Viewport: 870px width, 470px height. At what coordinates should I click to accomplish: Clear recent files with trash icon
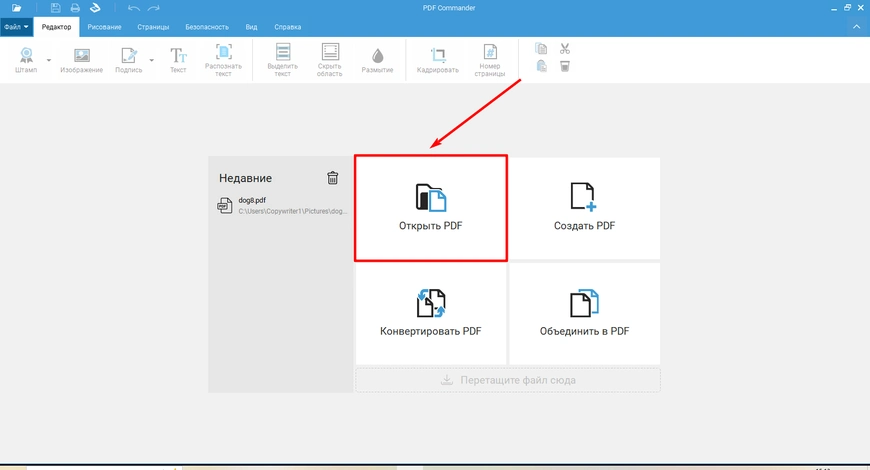pos(332,178)
